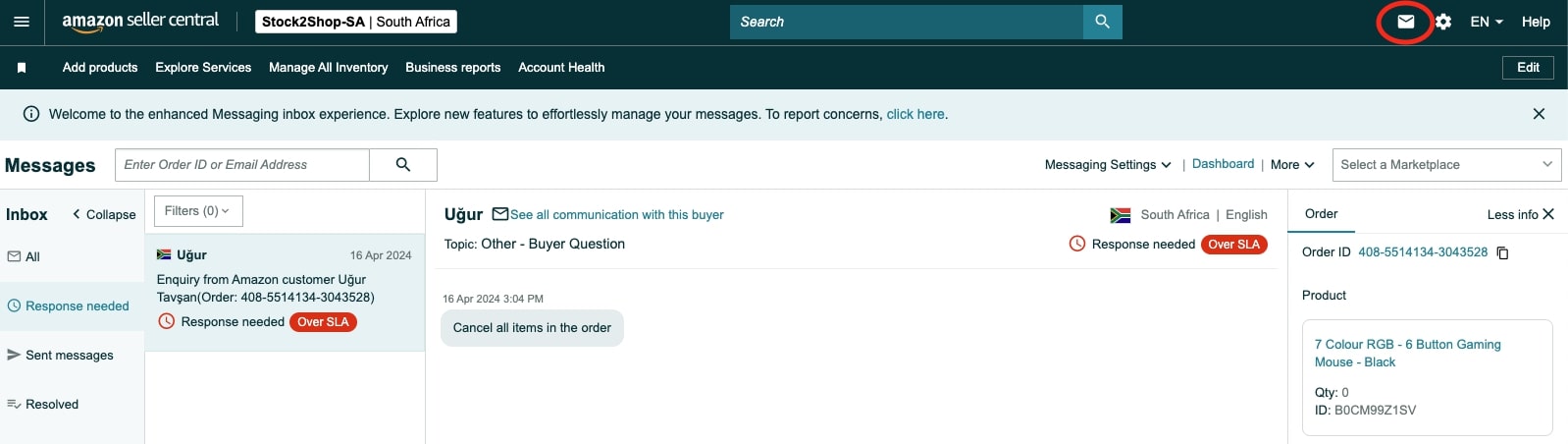Image resolution: width=1568 pixels, height=444 pixels.
Task: Click the South Africa flag in Uğur's inbox entry
Action: click(x=164, y=254)
